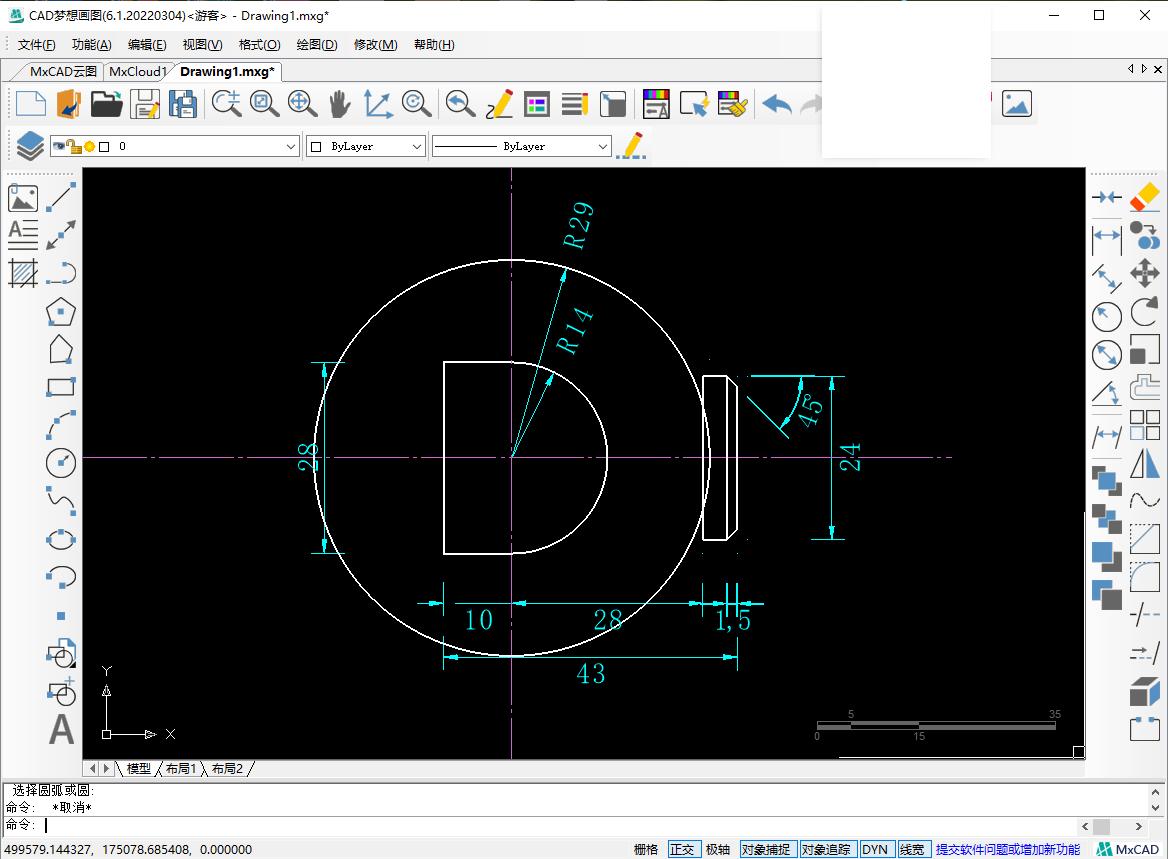Click the 提交软件问题或增加新功能 link
The height and width of the screenshot is (859, 1168).
1007,849
